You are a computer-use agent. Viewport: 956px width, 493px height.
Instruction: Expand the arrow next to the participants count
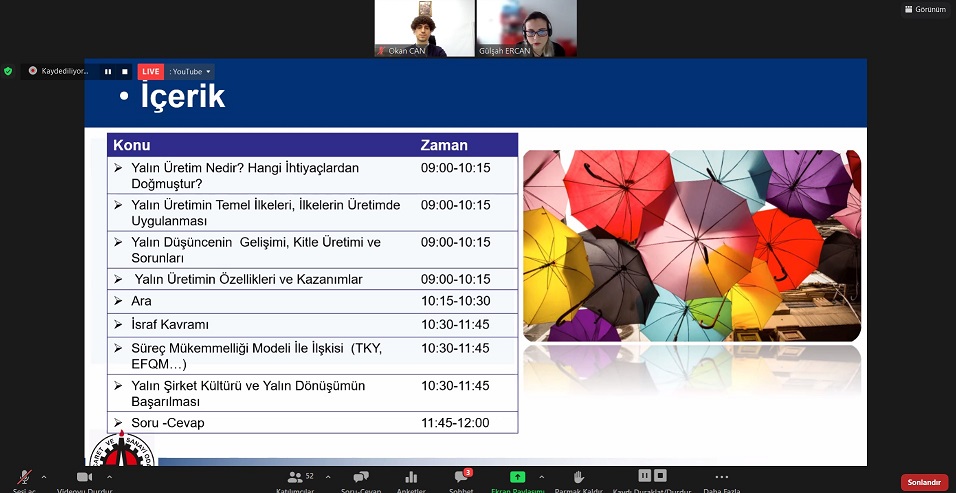[328, 477]
